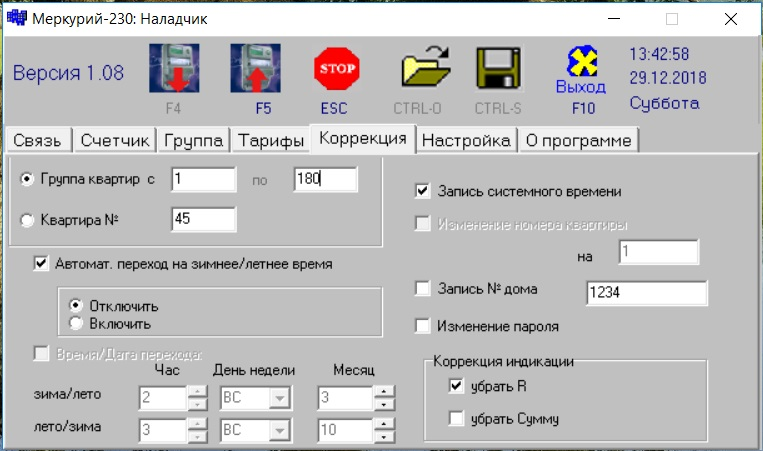Click the лето/зима month field showing 10
763x451 pixels.
pos(345,431)
